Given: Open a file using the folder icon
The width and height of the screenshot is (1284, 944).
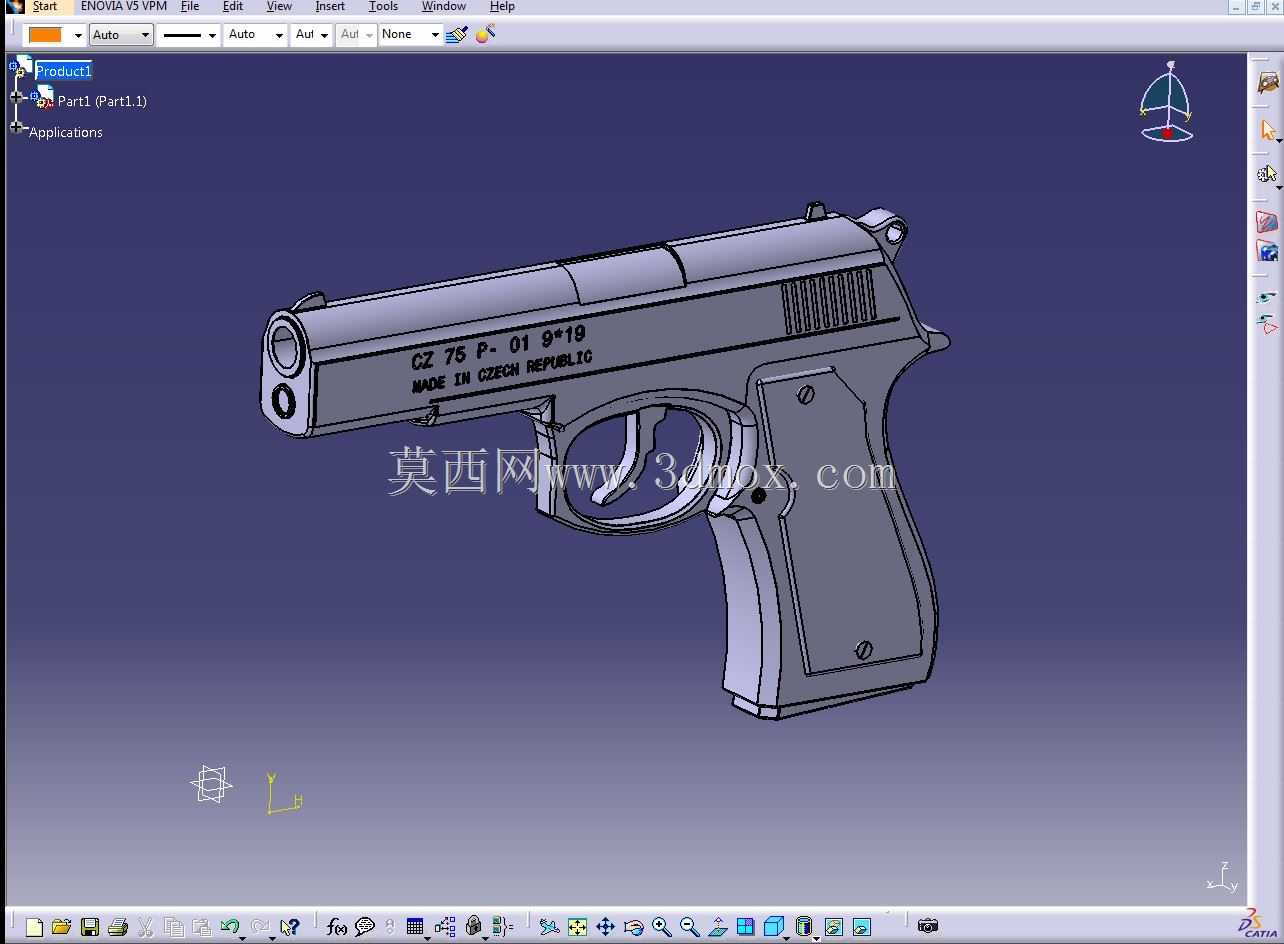Looking at the screenshot, I should click(61, 927).
